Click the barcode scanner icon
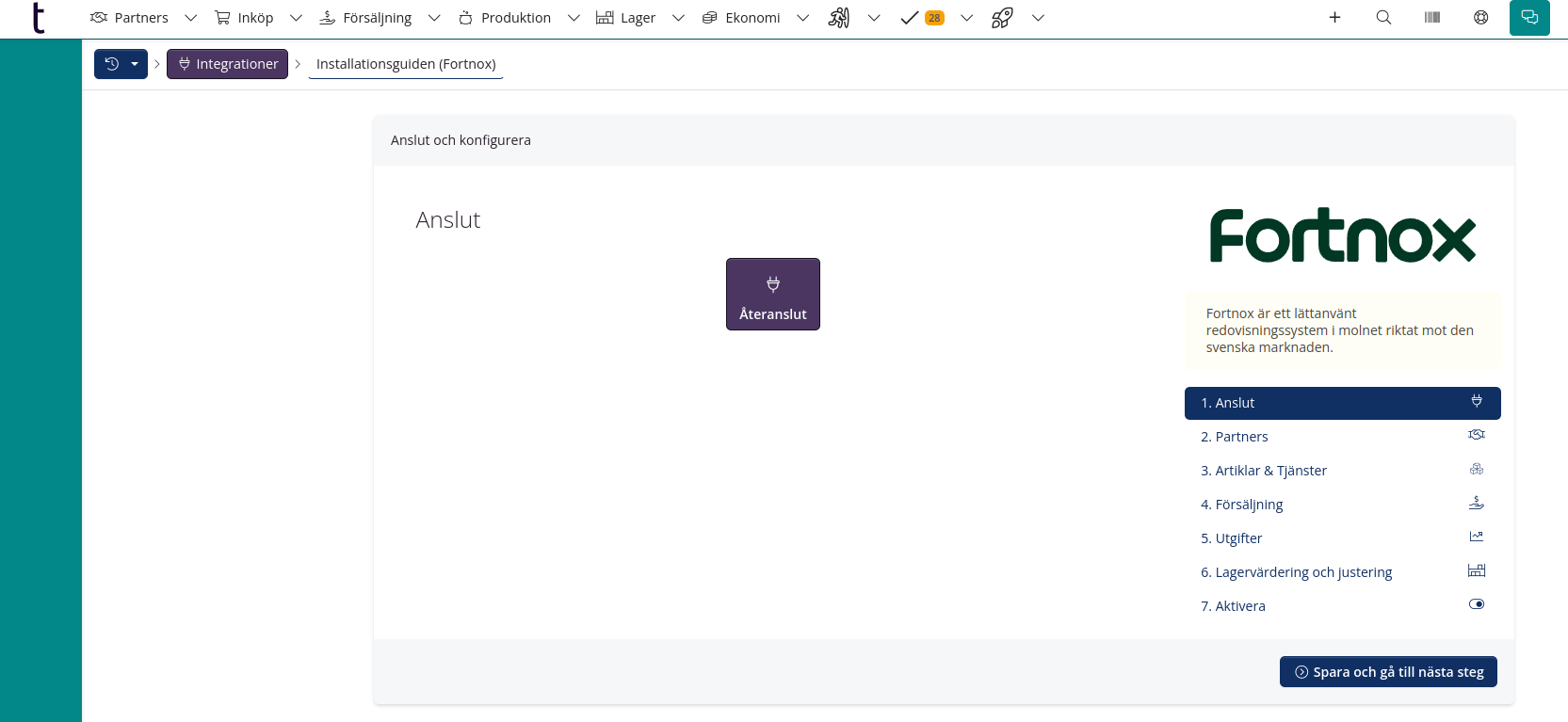This screenshot has height=722, width=1568. coord(1432,18)
